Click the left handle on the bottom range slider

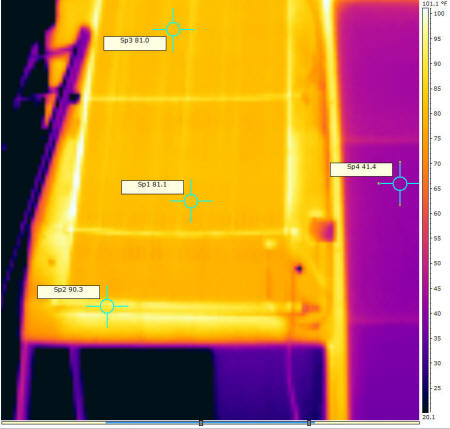pos(201,423)
